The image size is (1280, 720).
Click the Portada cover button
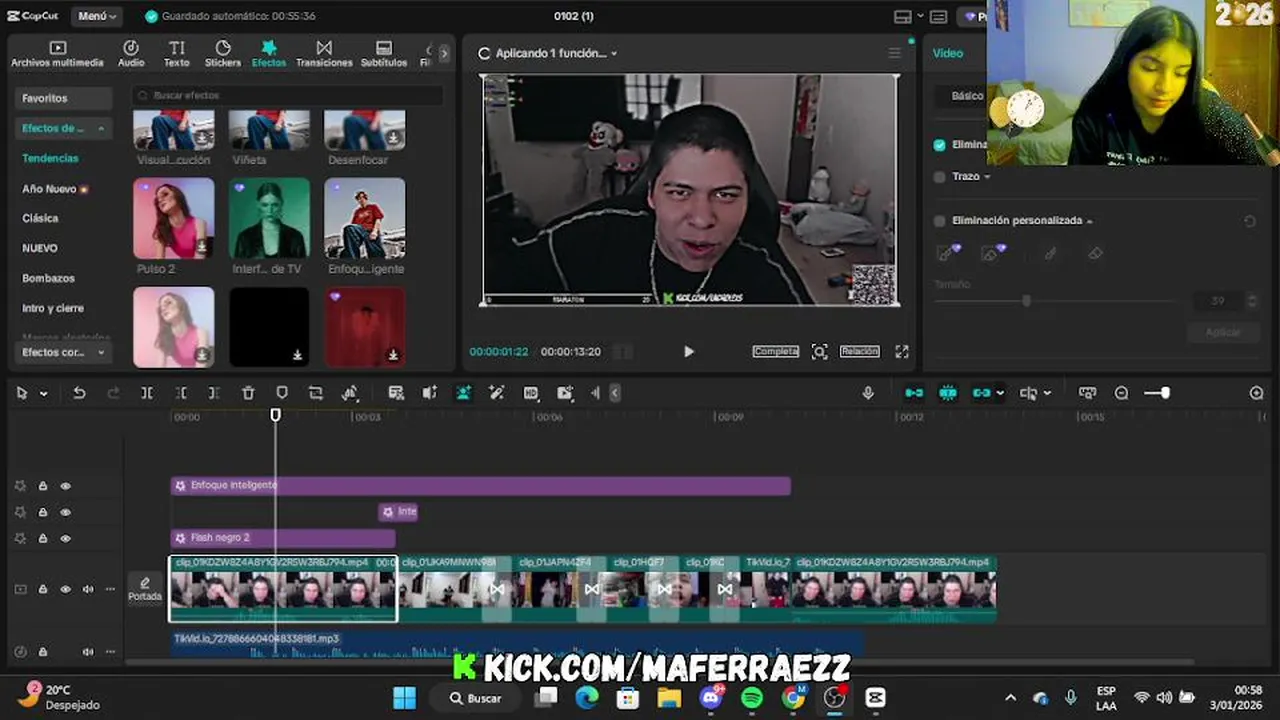coord(145,588)
